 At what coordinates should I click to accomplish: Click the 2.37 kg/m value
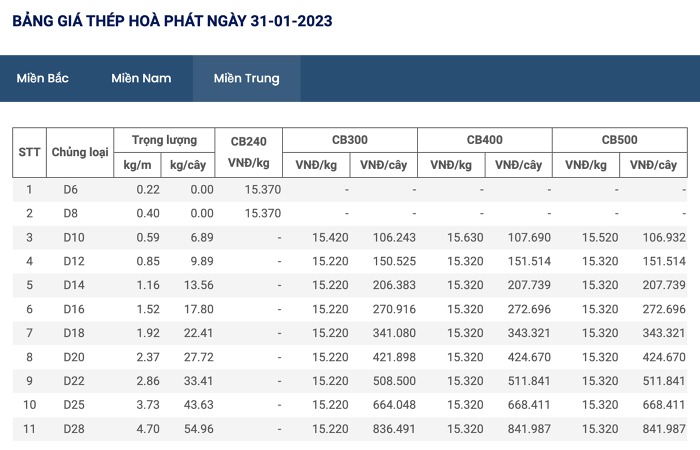pyautogui.click(x=148, y=357)
